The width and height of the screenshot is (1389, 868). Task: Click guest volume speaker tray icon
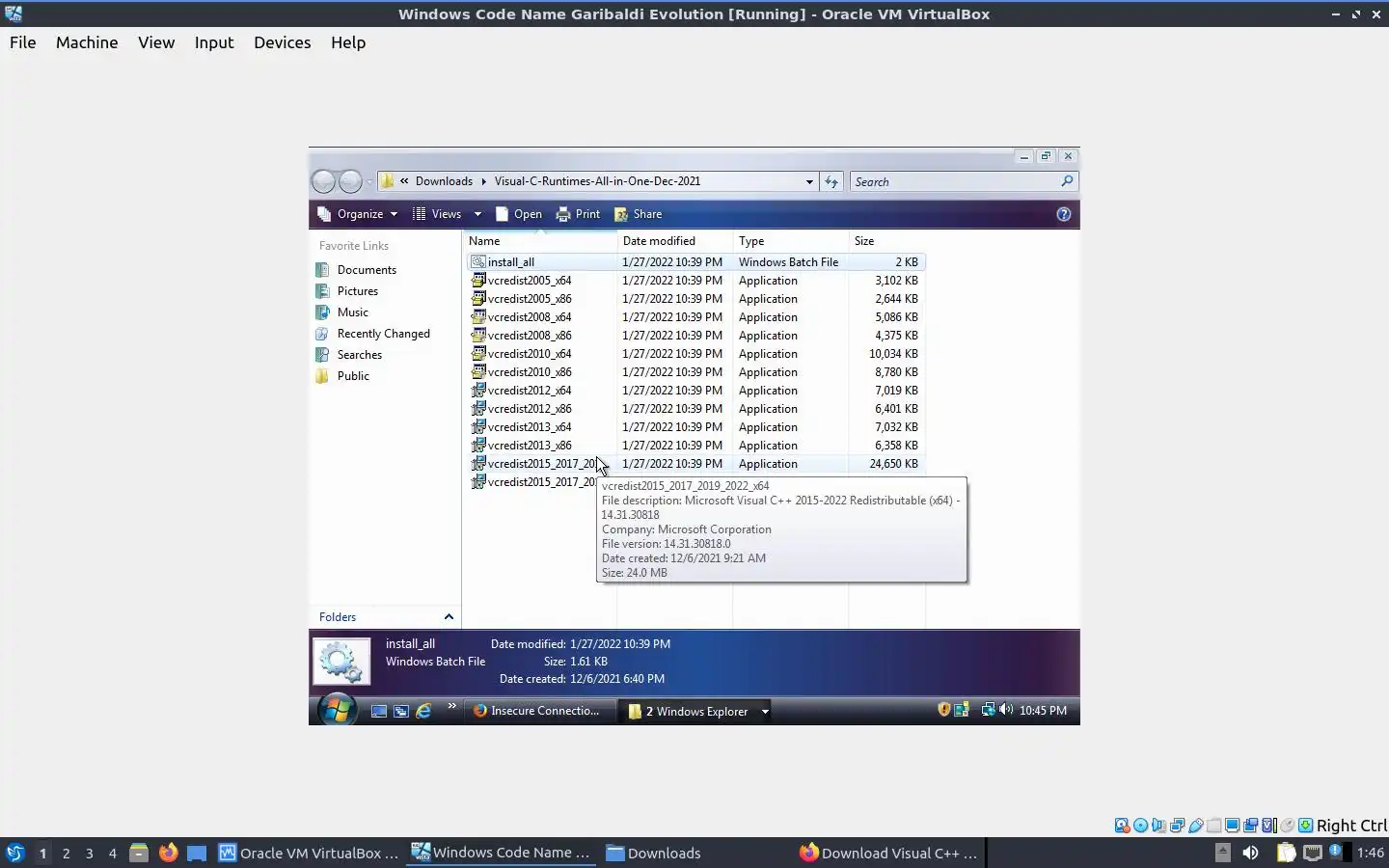click(1006, 710)
